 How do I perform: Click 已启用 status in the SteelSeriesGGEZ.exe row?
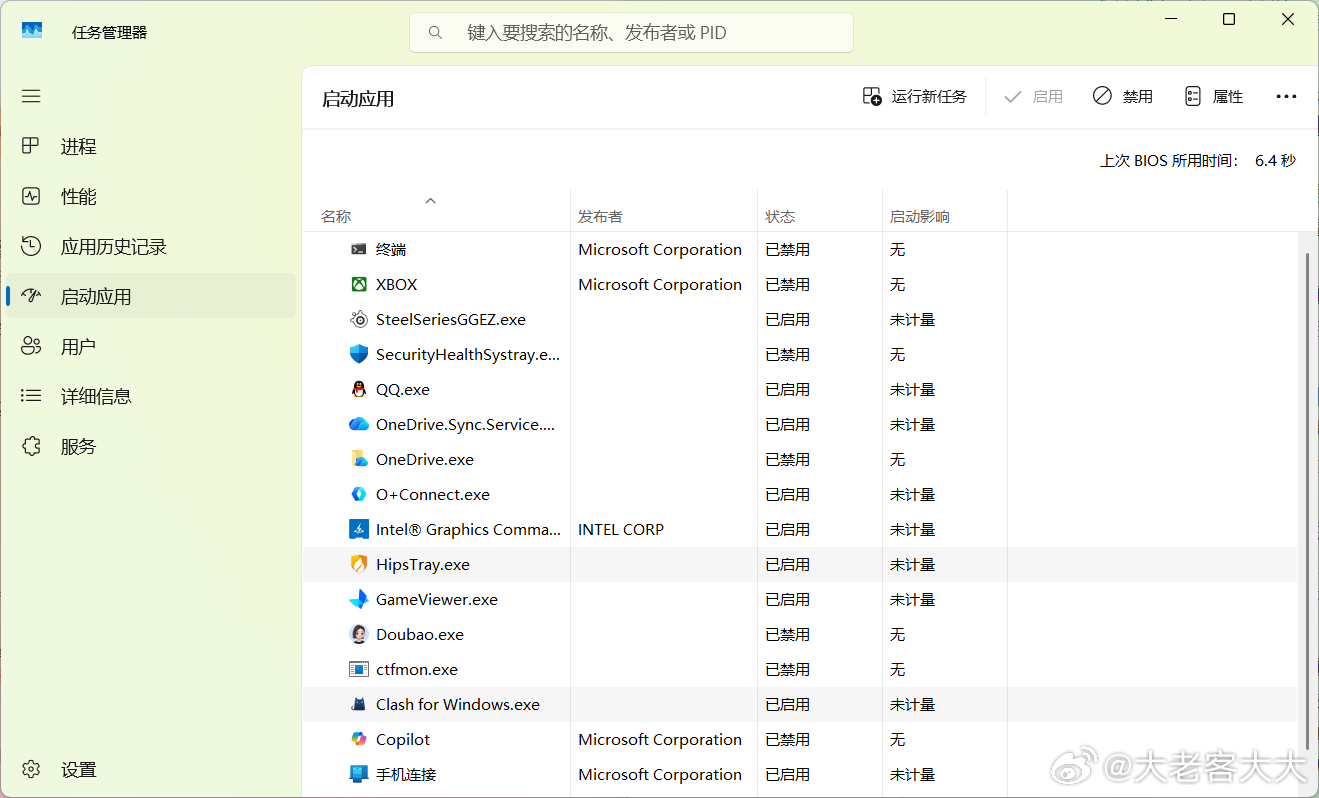coord(788,319)
